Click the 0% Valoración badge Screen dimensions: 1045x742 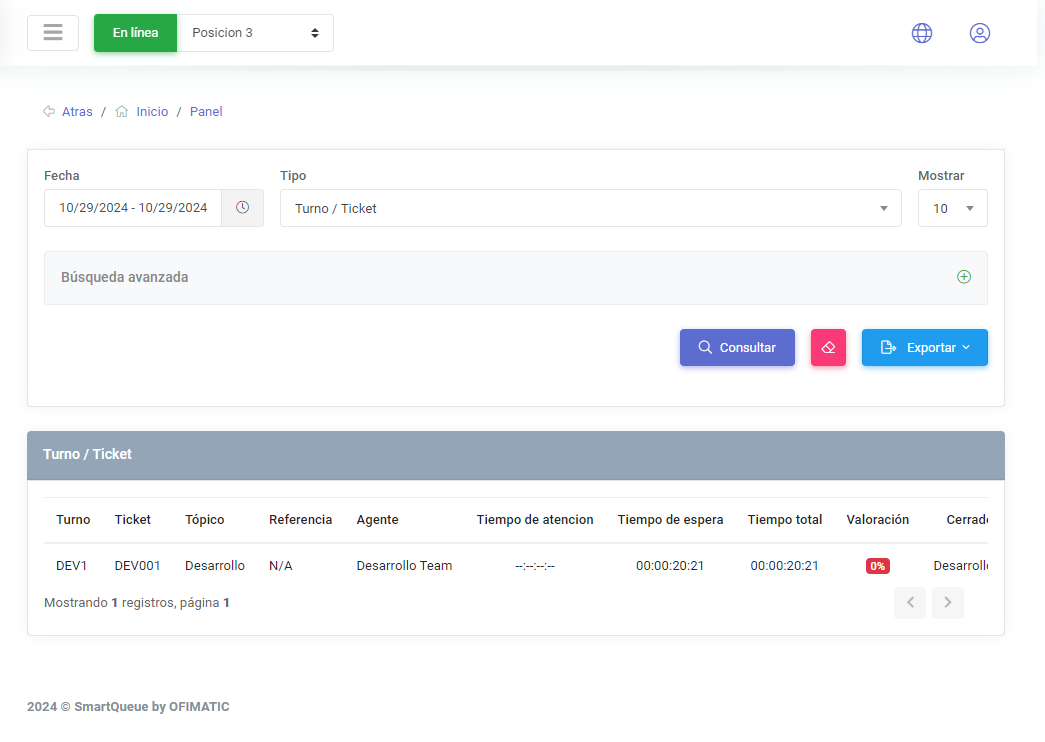click(877, 566)
